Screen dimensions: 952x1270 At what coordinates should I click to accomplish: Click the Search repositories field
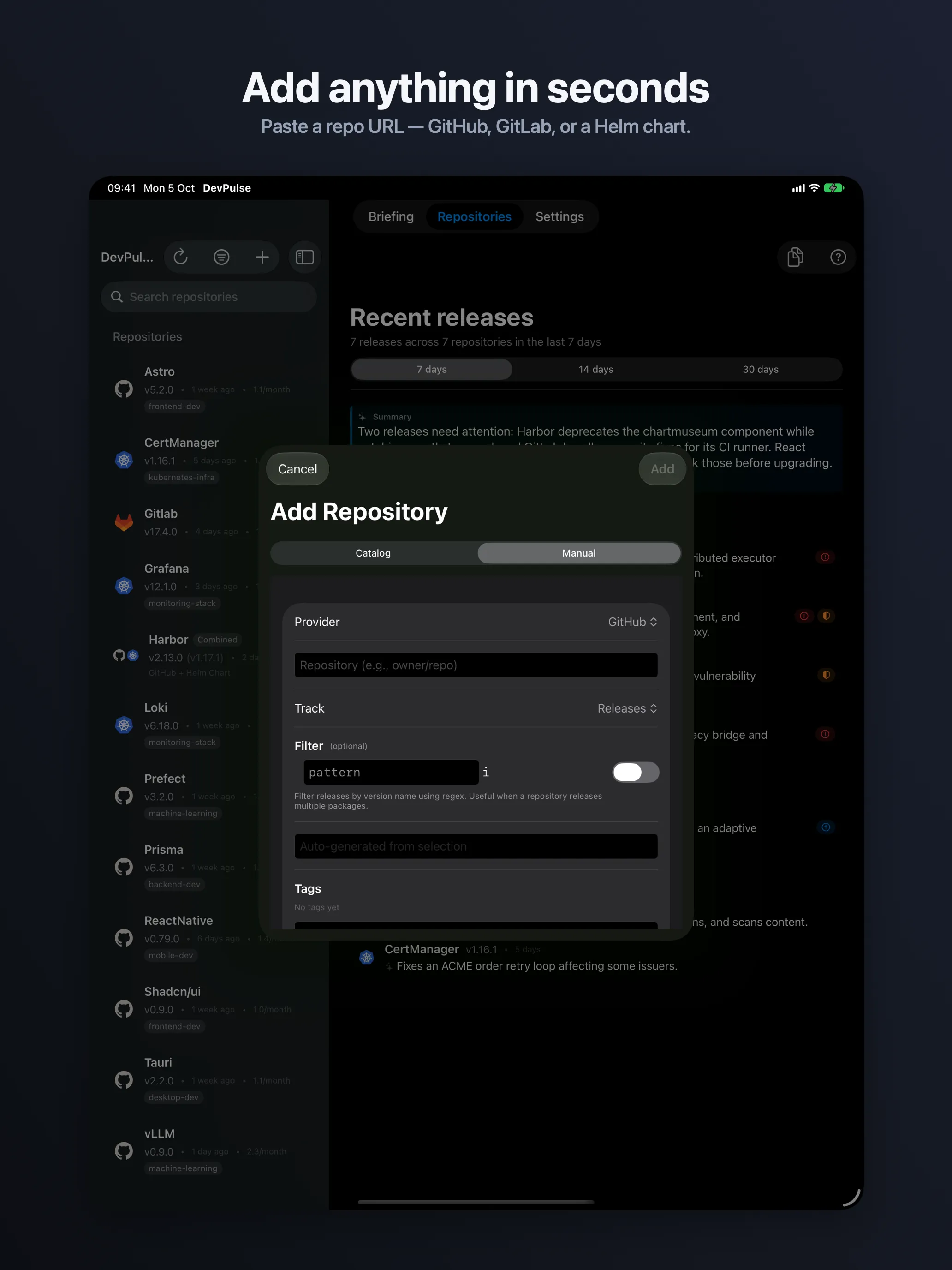pyautogui.click(x=209, y=297)
